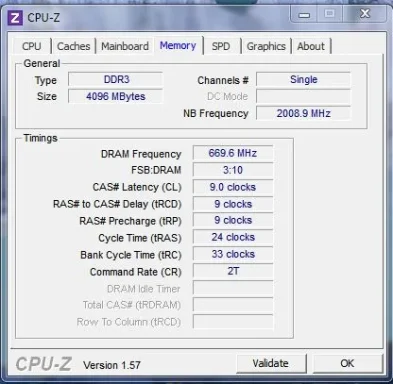
Task: Click the Version 1.57 text
Action: pyautogui.click(x=112, y=365)
